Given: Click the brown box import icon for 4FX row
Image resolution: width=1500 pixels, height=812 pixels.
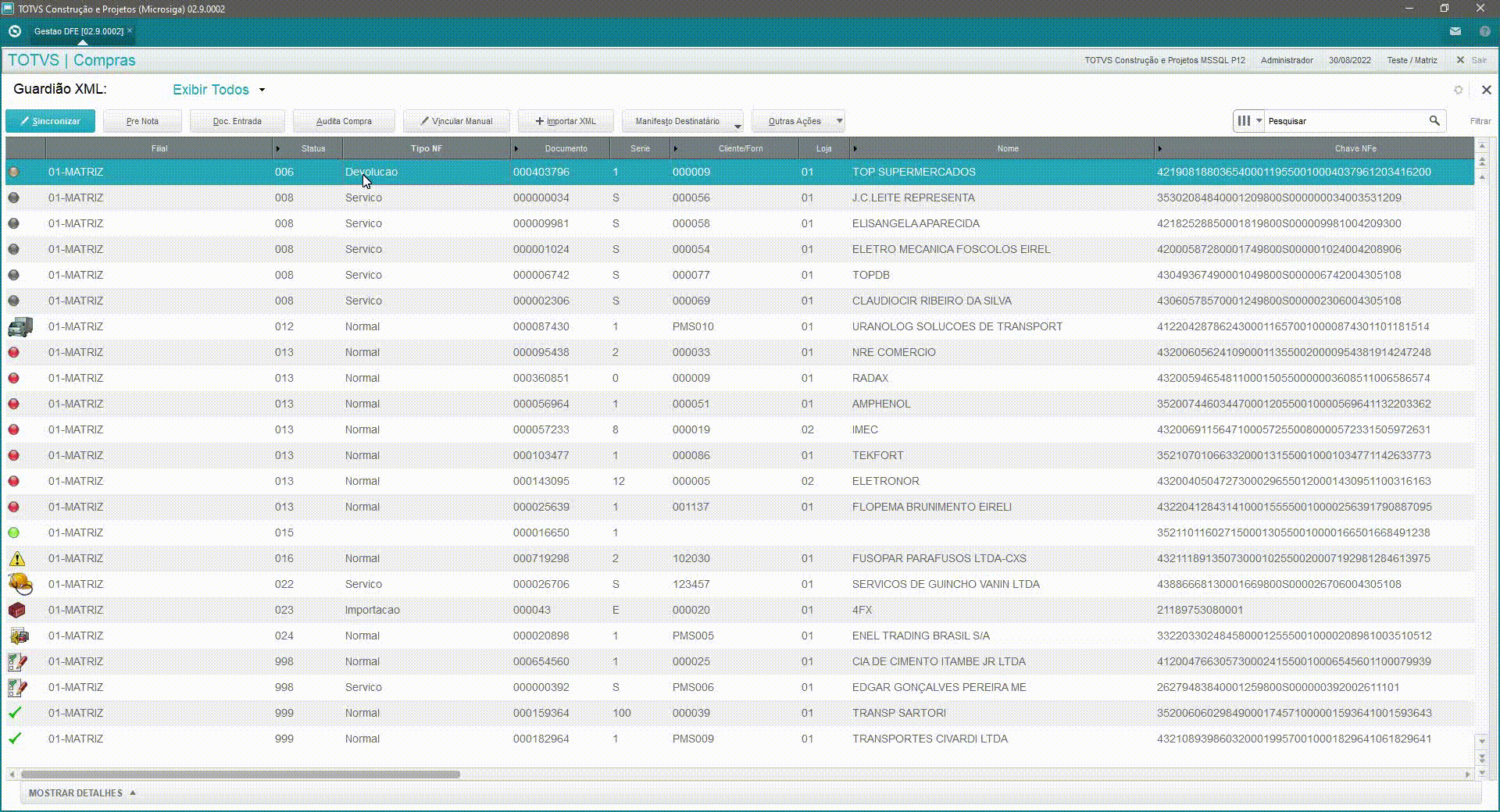Looking at the screenshot, I should (x=16, y=610).
